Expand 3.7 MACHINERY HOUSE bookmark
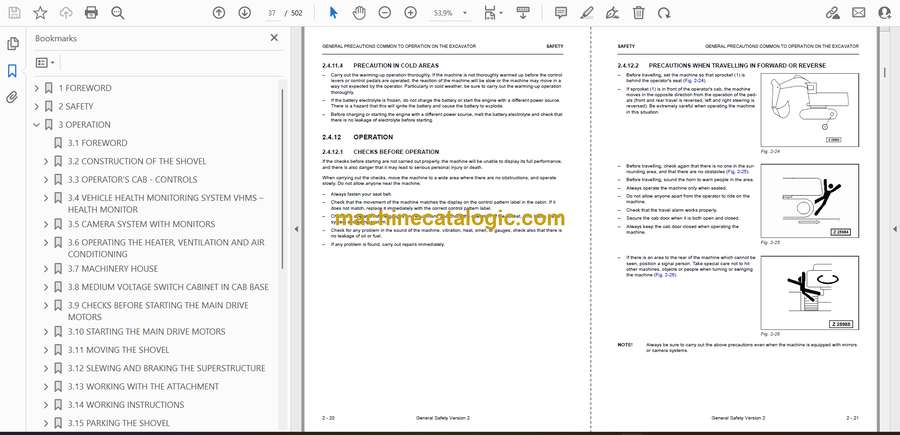The width and height of the screenshot is (900, 435). pos(46,269)
